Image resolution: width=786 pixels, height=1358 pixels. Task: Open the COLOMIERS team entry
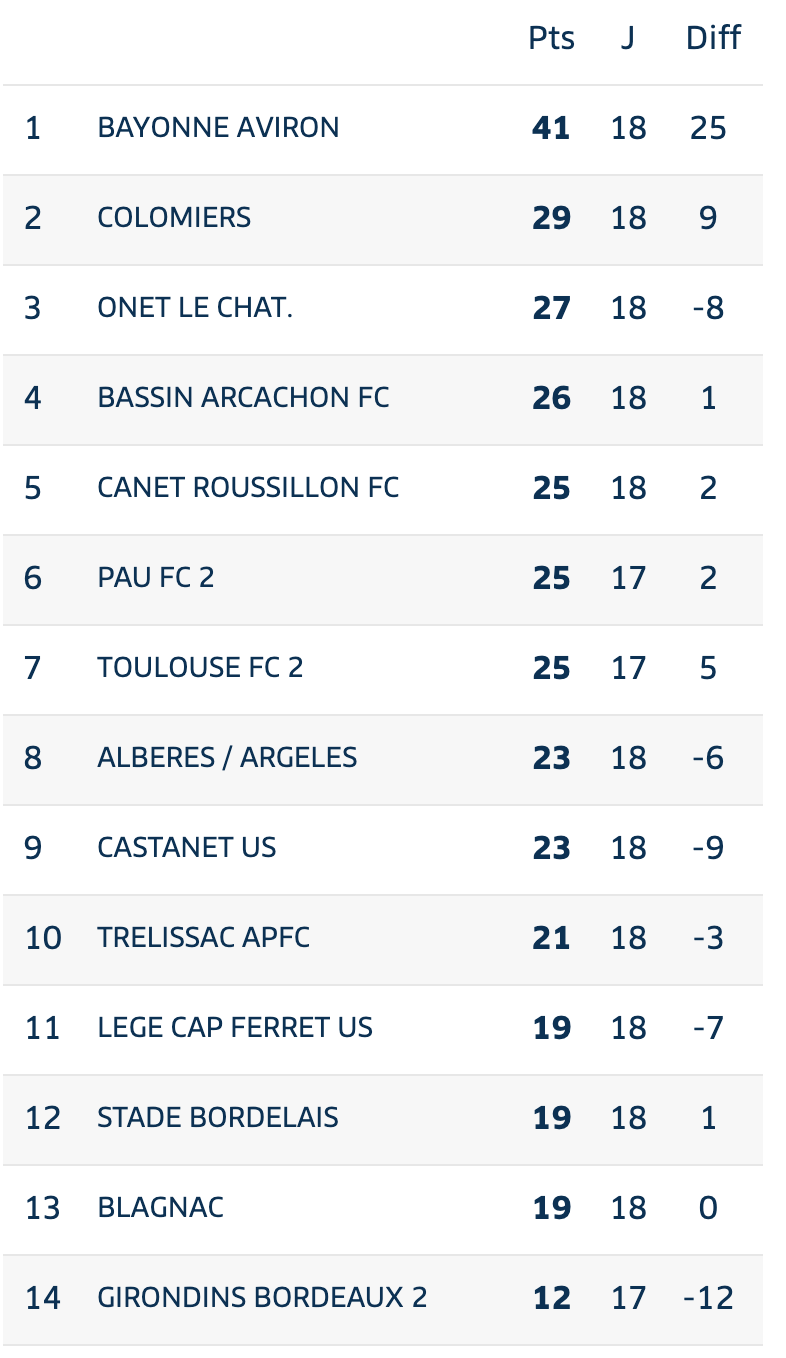coord(174,218)
